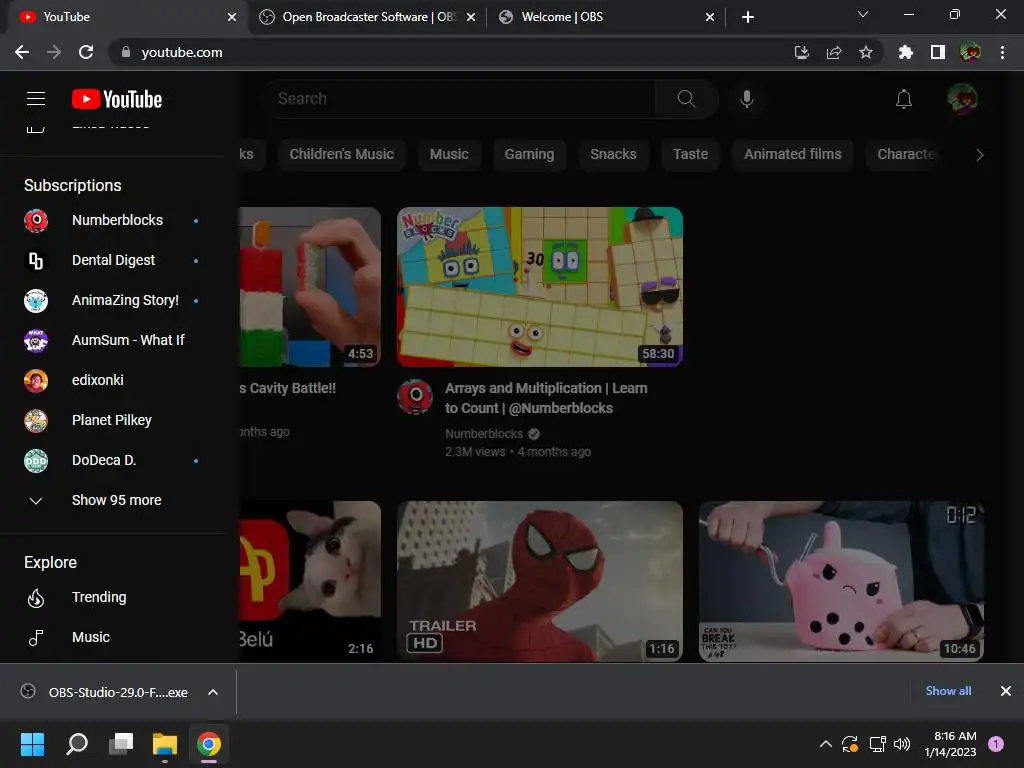This screenshot has height=768, width=1024.
Task: Select the Gaming category chip
Action: tap(529, 154)
